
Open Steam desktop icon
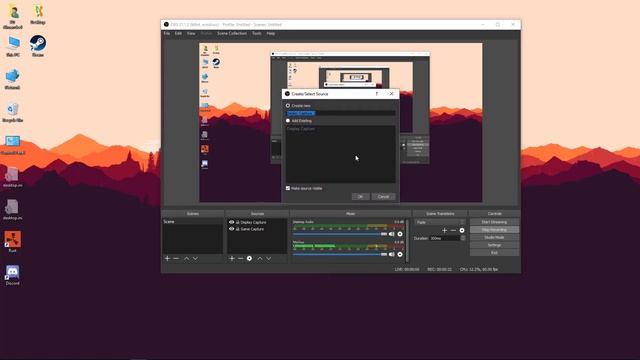click(38, 46)
